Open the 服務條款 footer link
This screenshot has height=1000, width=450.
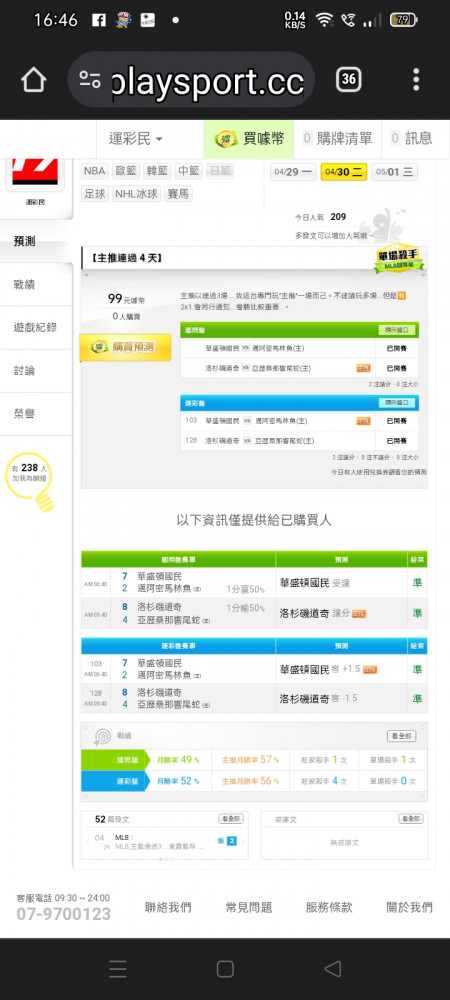tap(329, 907)
